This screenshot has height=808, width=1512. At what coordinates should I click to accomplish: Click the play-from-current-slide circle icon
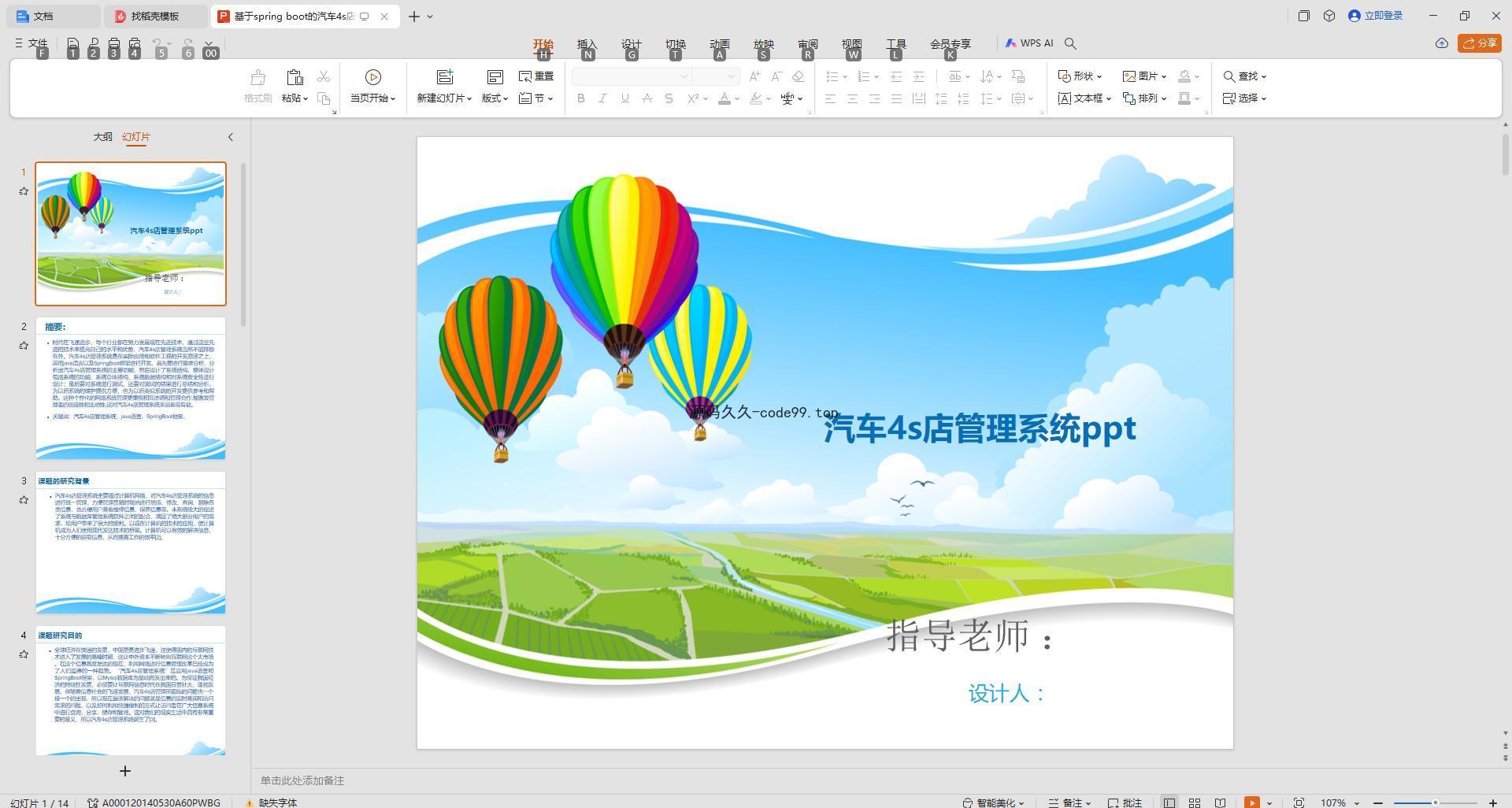(x=373, y=76)
